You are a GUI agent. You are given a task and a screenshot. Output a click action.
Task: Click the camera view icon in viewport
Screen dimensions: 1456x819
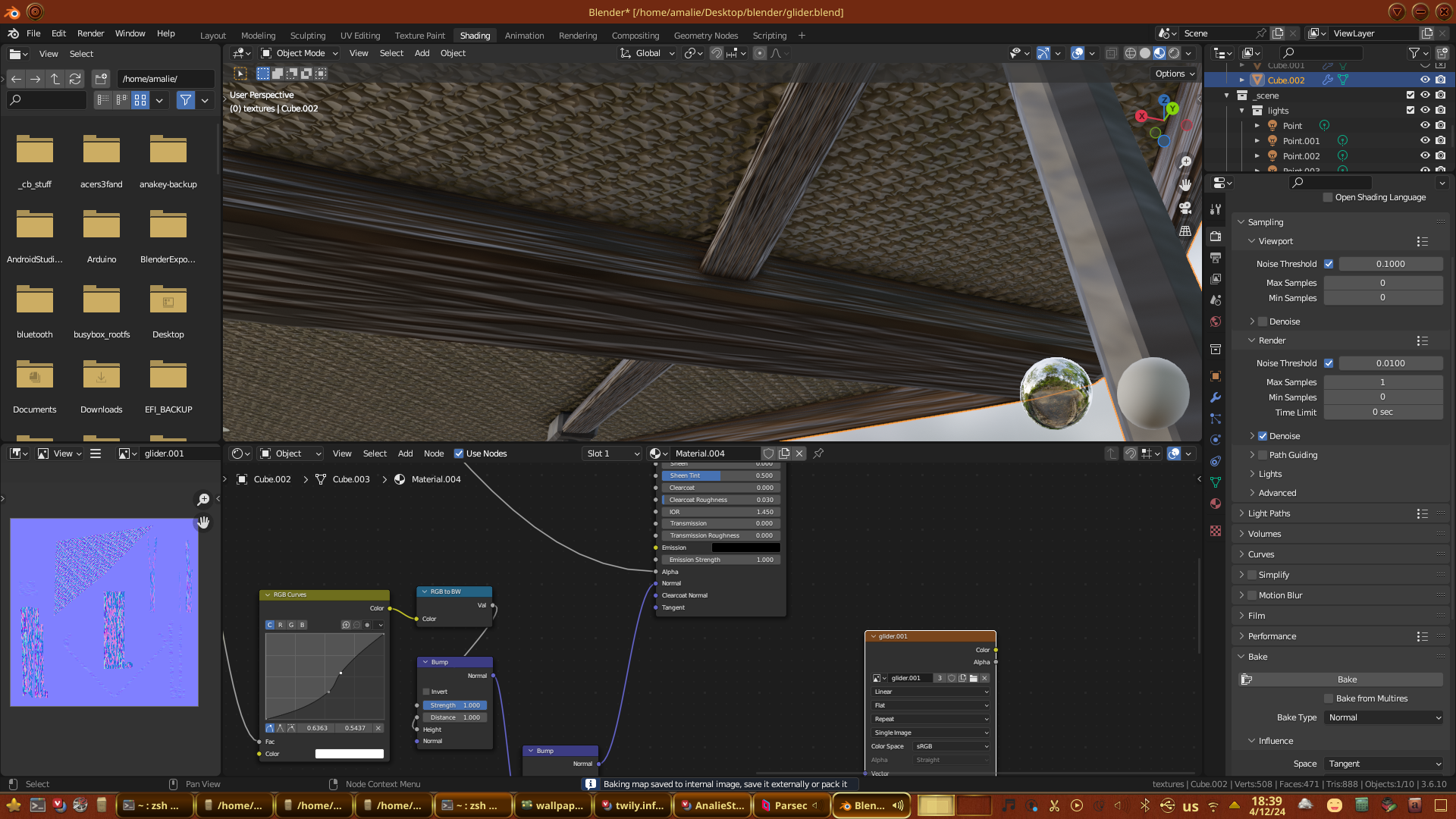coord(1185,208)
